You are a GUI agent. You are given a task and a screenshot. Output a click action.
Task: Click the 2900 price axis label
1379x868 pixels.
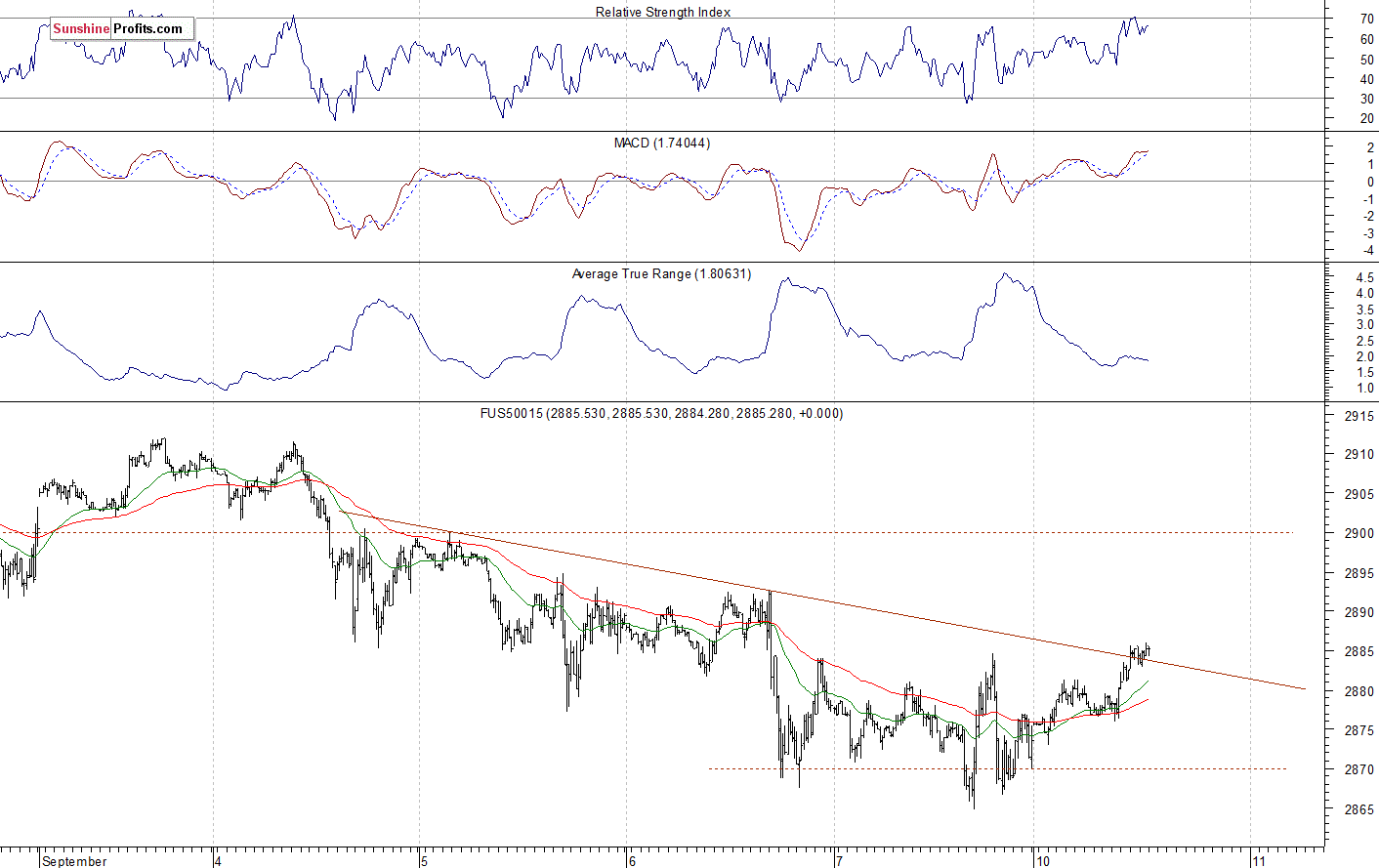coord(1359,533)
